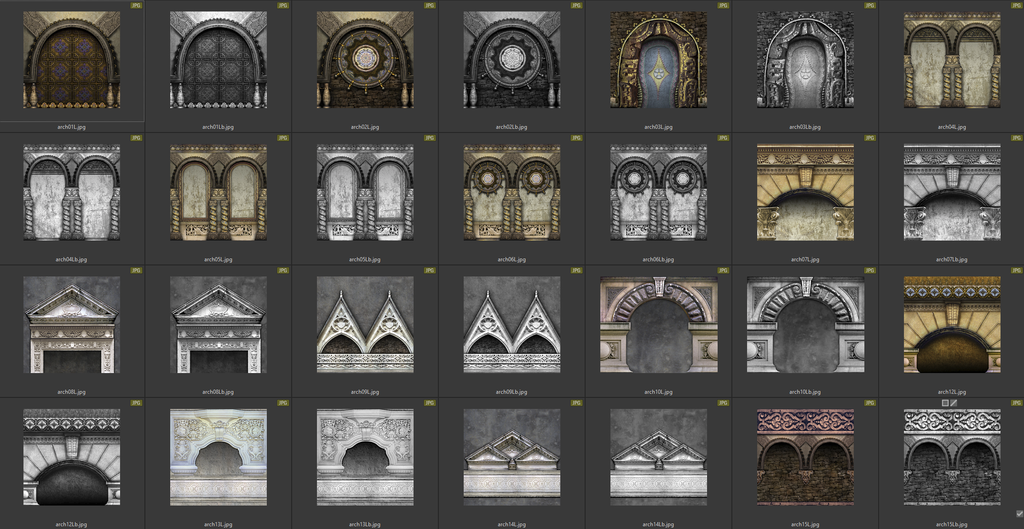Click the JPG badge on arch12L
The image size is (1024, 529).
click(1016, 271)
